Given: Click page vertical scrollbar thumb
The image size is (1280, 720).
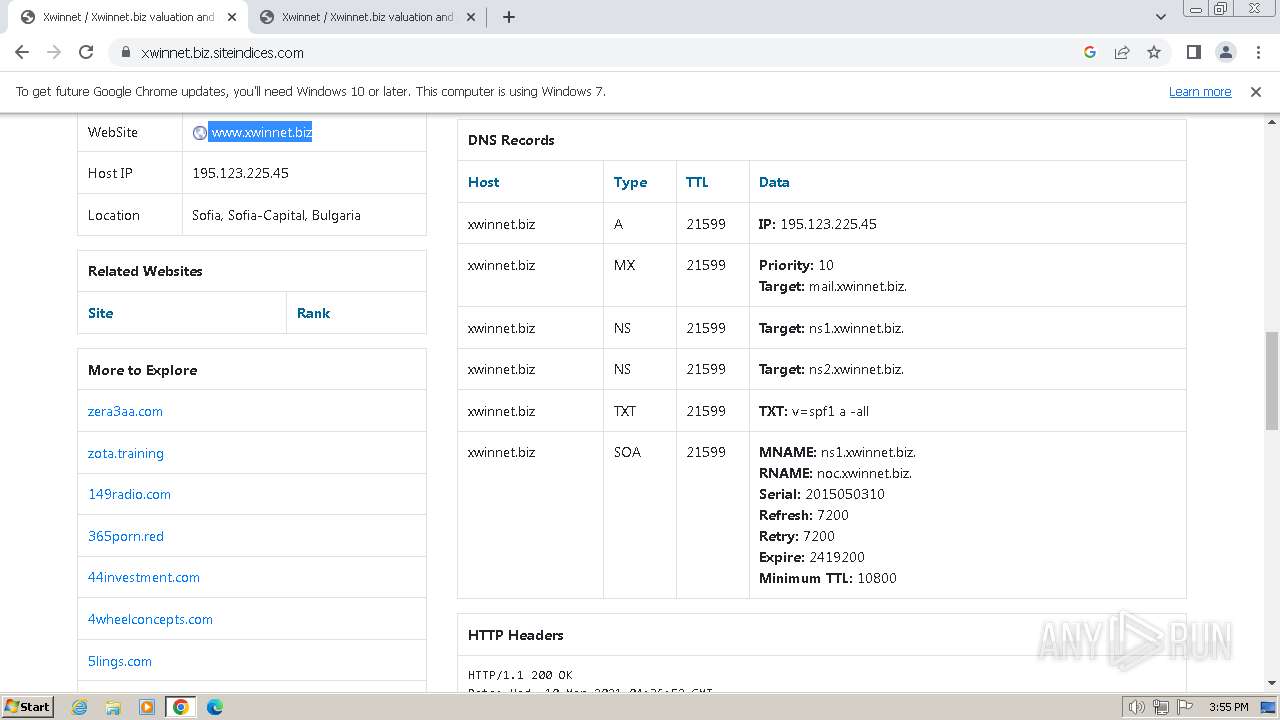Looking at the screenshot, I should coord(1272,380).
